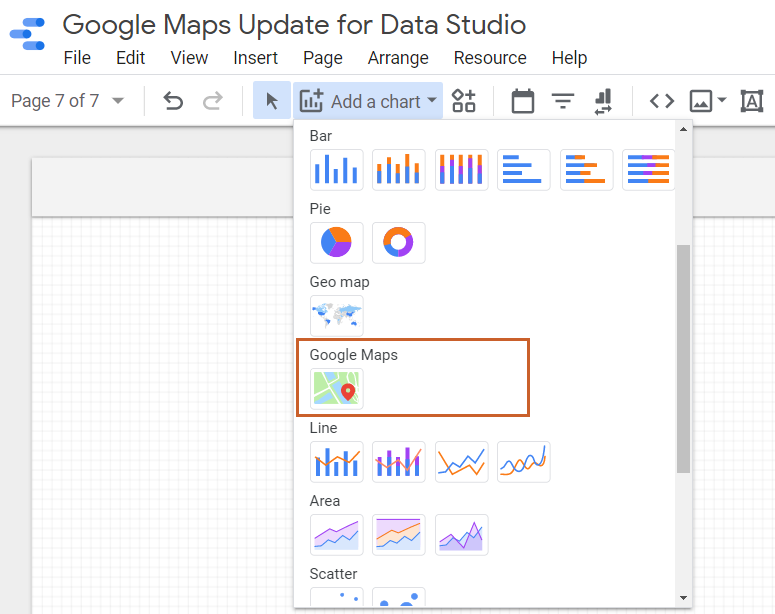Click the chart menu scrollbar thumb
775x614 pixels.
pyautogui.click(x=683, y=359)
